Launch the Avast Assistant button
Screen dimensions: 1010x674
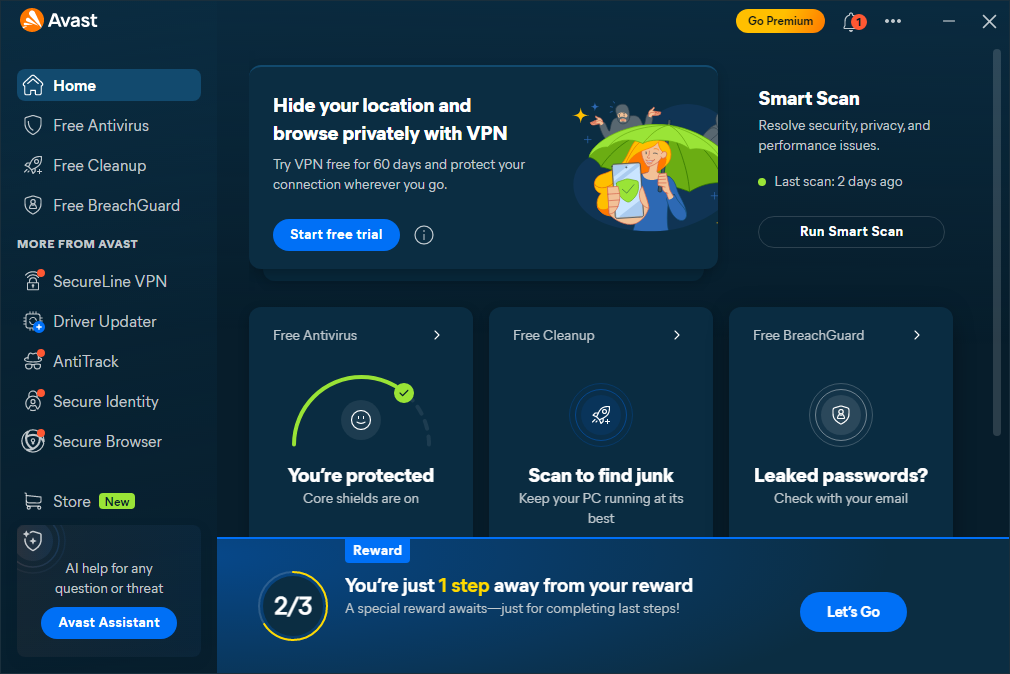point(109,622)
